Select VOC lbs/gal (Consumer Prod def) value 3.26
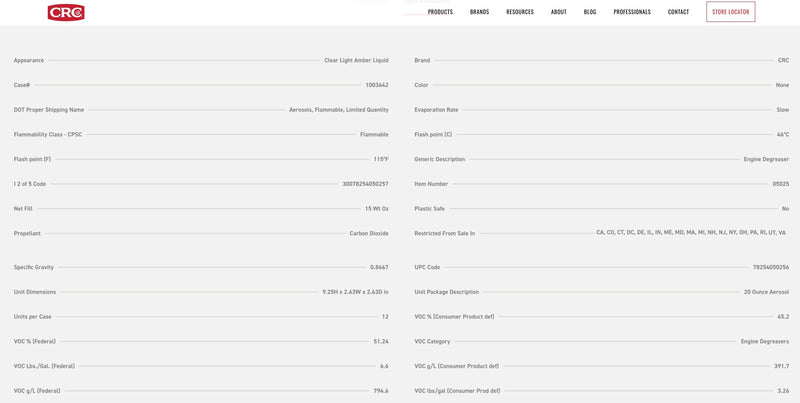This screenshot has height=403, width=800. click(783, 391)
